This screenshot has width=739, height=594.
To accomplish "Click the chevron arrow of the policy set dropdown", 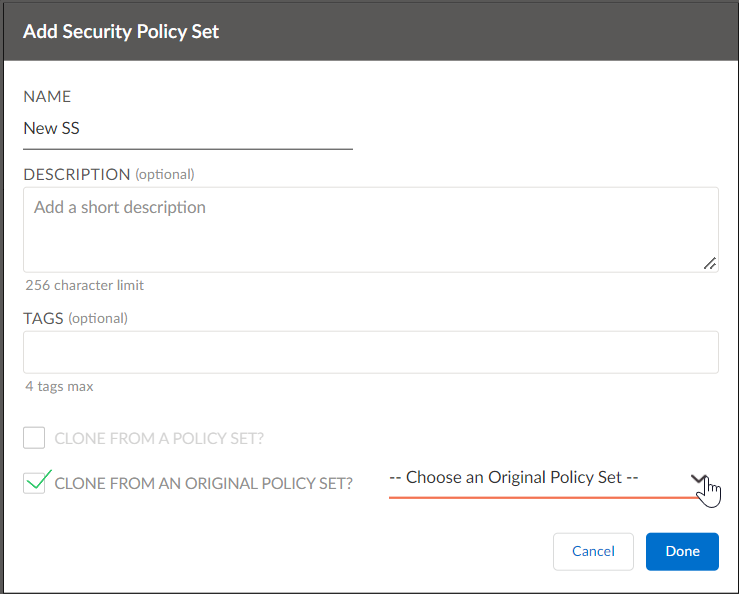I will point(699,479).
